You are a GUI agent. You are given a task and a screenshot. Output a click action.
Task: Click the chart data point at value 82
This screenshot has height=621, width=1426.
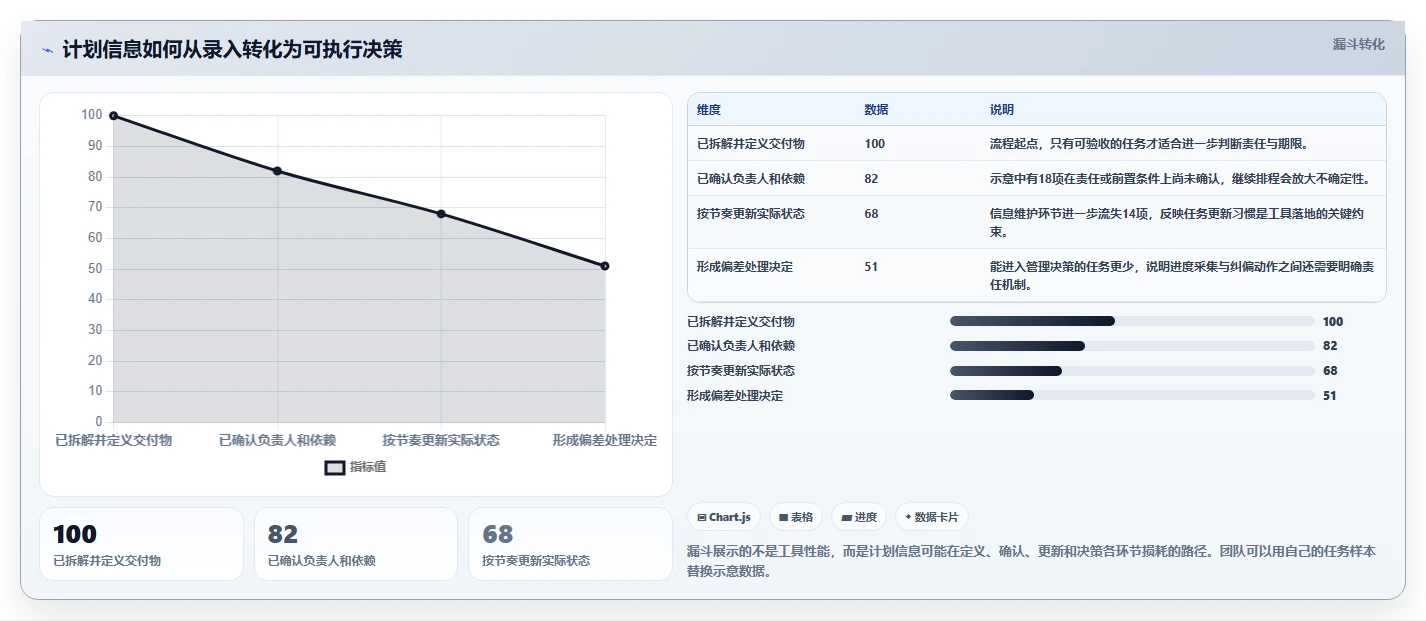coord(277,171)
